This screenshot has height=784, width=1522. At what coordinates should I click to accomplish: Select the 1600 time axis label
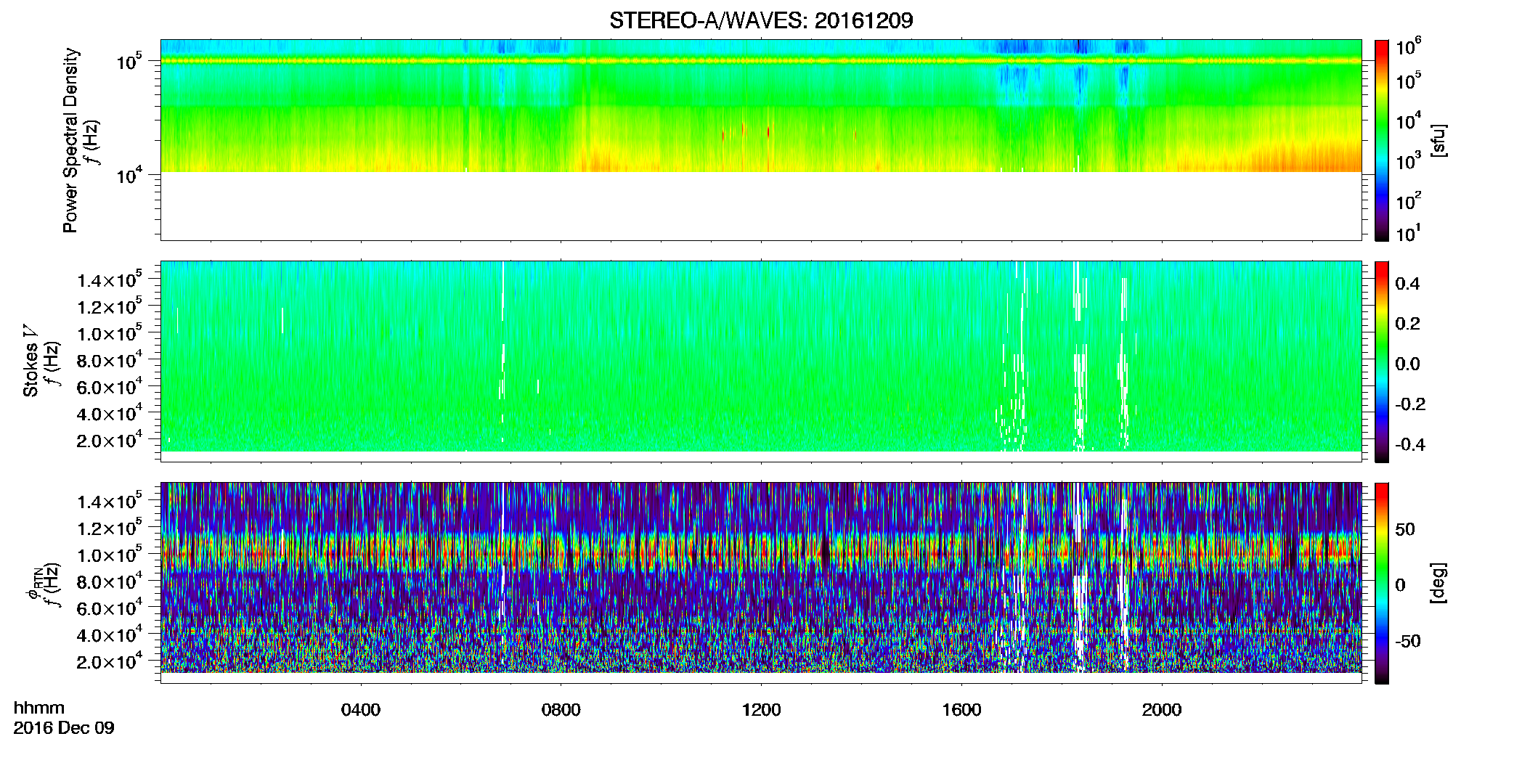961,710
